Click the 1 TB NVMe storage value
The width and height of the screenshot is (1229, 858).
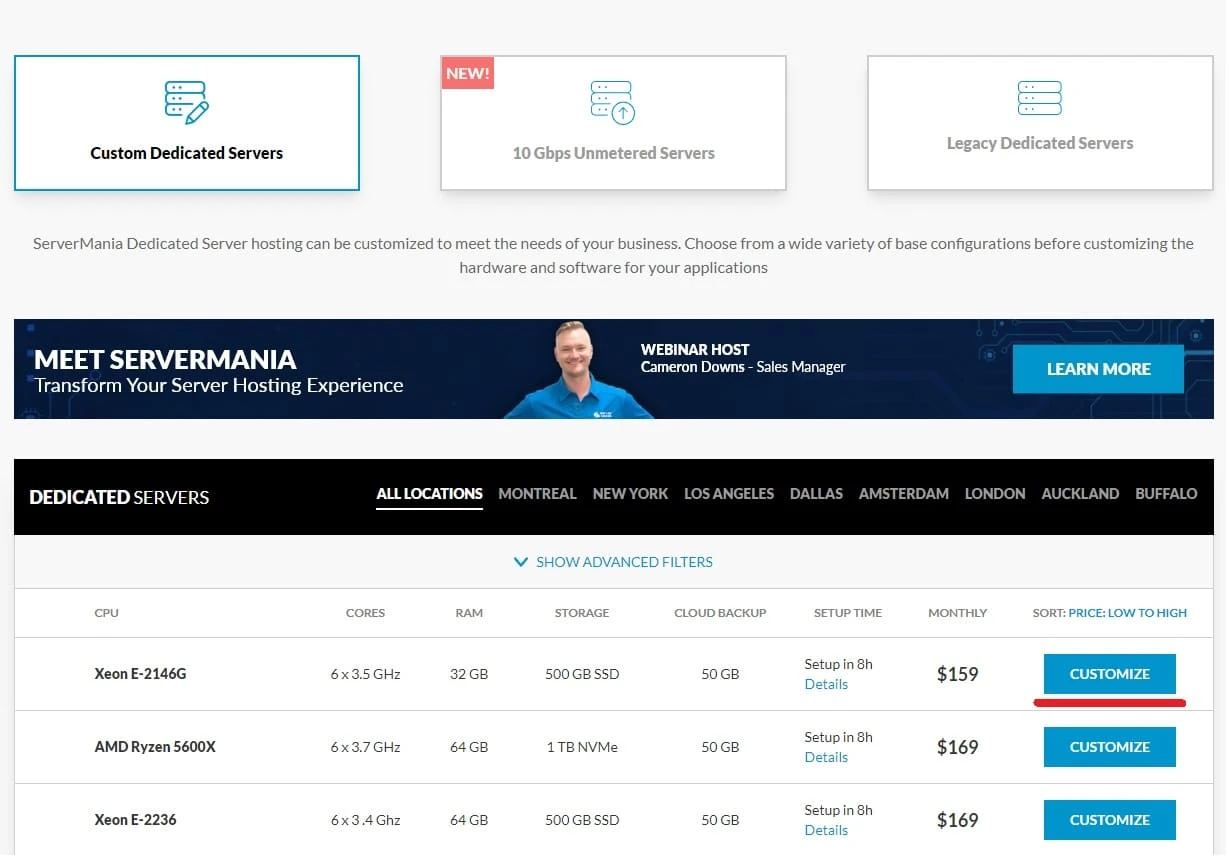coord(582,747)
